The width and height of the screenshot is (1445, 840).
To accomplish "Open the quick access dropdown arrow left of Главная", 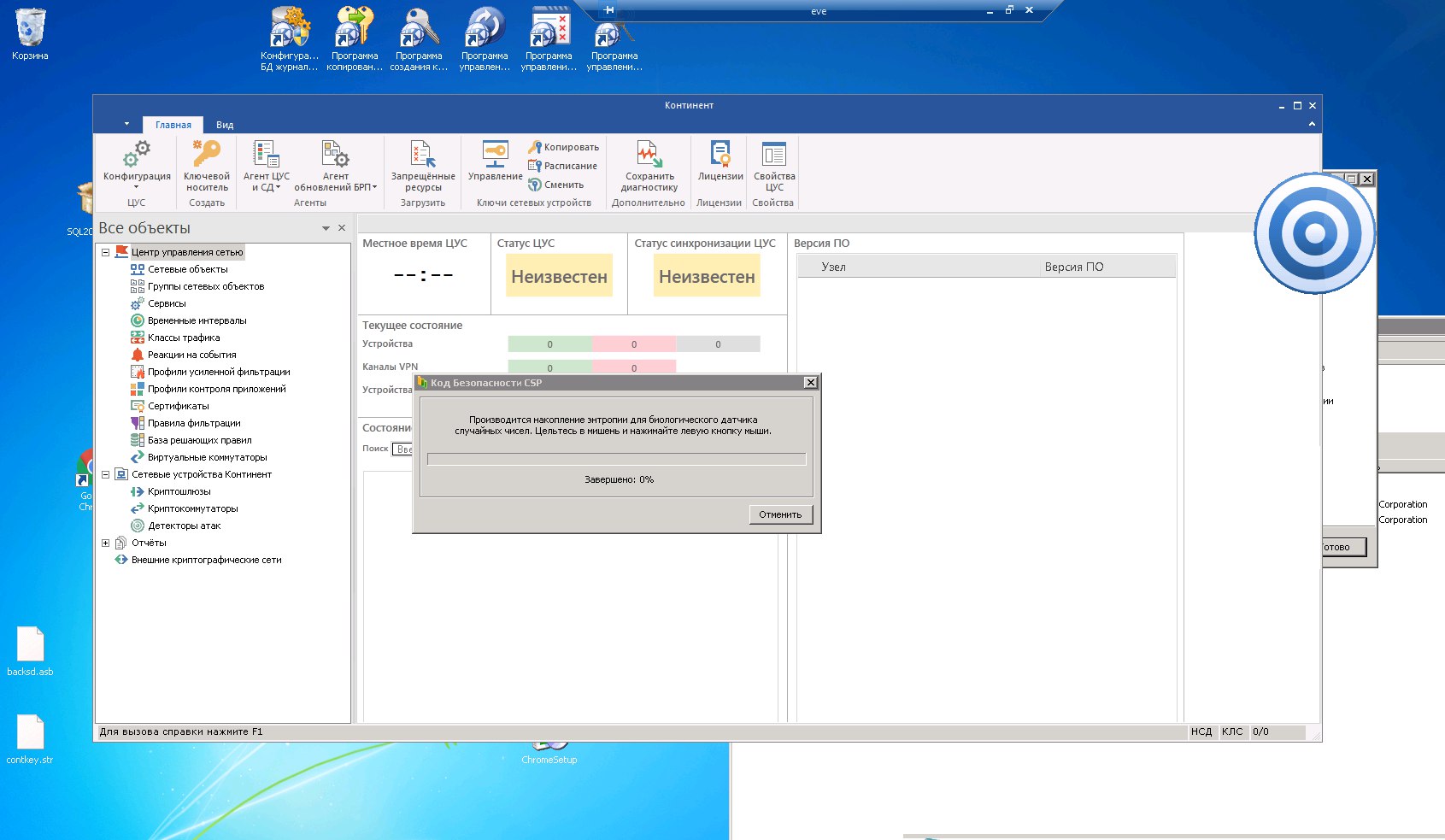I will tap(126, 124).
